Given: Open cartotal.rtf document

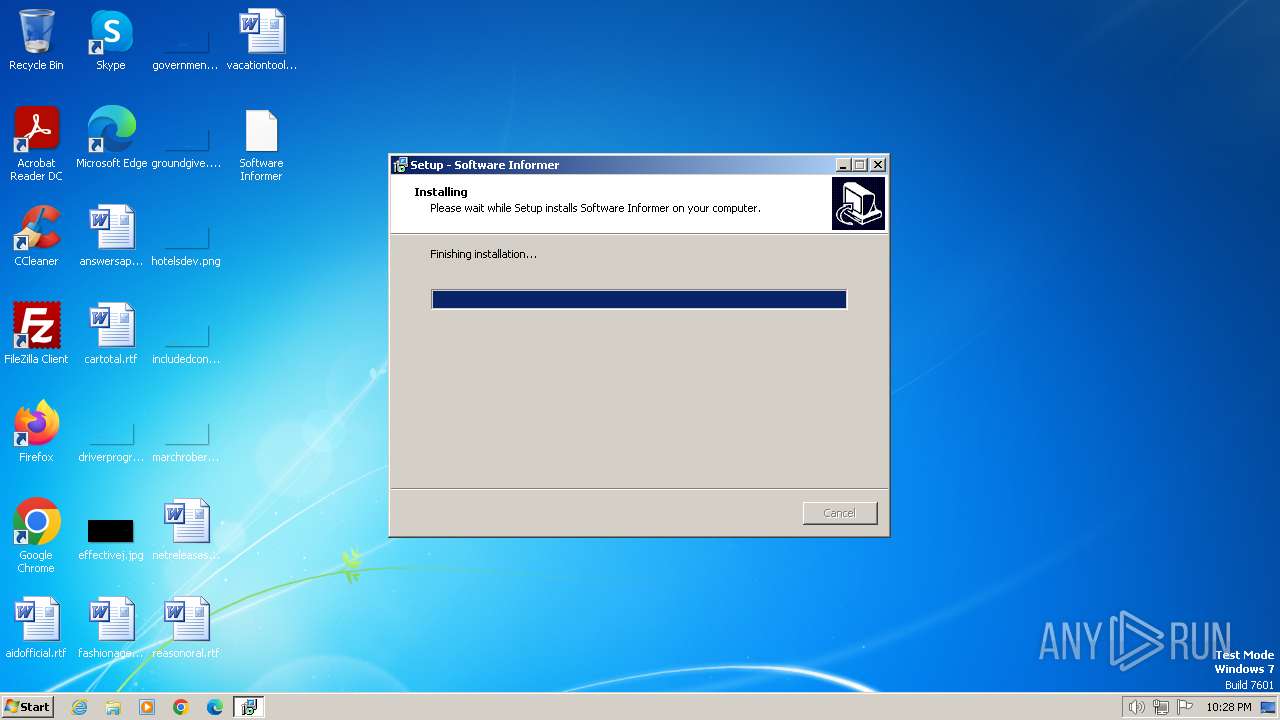Looking at the screenshot, I should [111, 334].
